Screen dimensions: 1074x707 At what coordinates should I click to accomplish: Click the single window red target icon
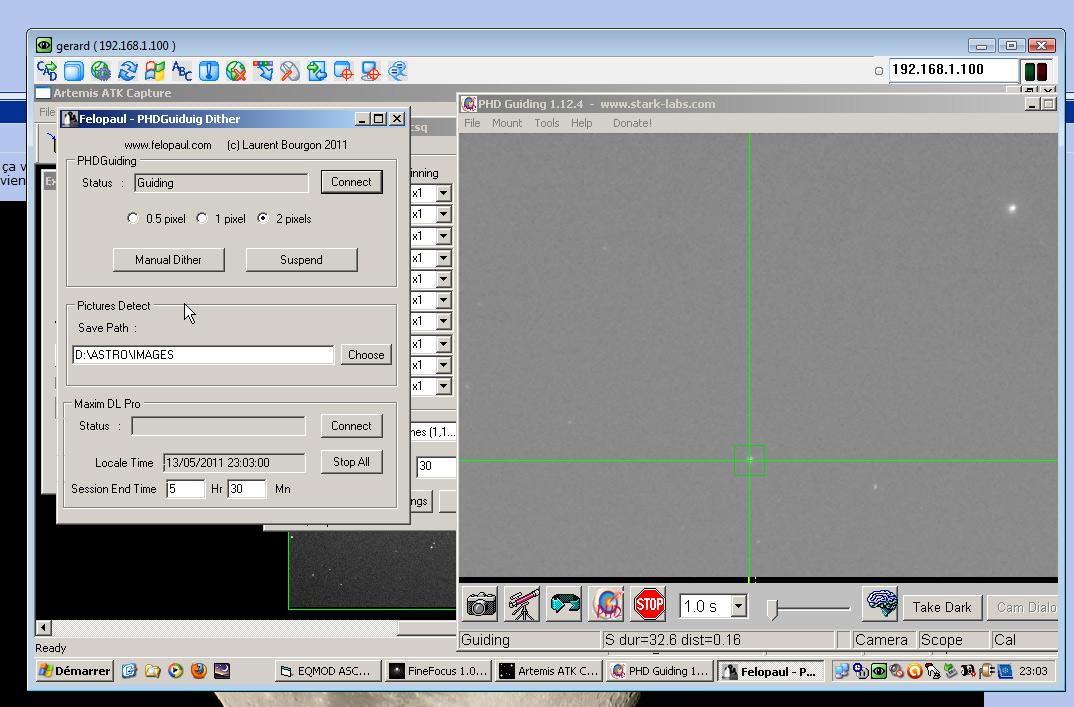pos(344,71)
